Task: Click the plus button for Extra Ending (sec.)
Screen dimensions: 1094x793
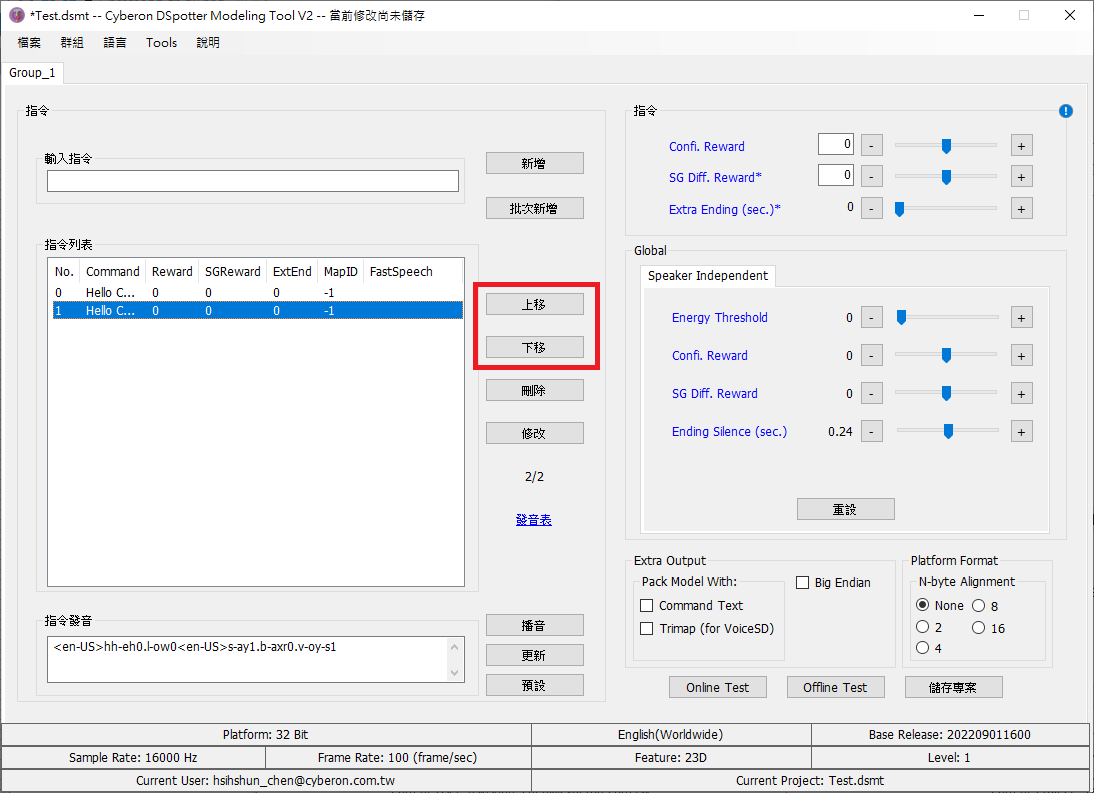Action: click(x=1021, y=209)
